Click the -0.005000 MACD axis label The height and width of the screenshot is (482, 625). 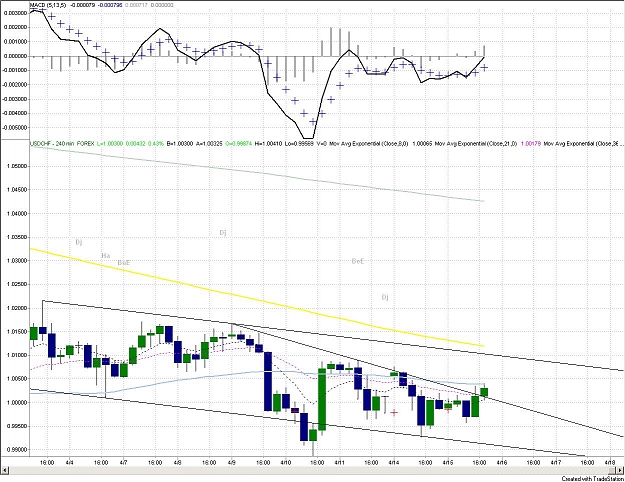[15, 128]
